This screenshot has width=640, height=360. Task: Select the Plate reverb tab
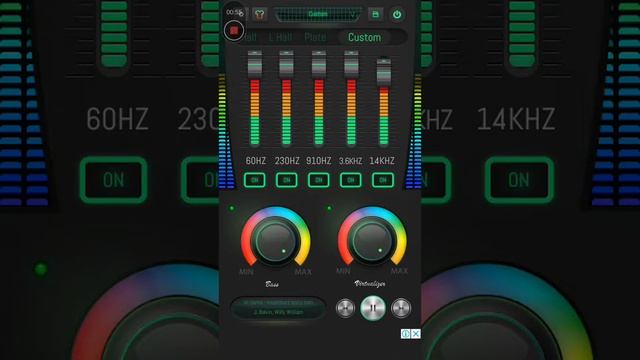point(315,38)
